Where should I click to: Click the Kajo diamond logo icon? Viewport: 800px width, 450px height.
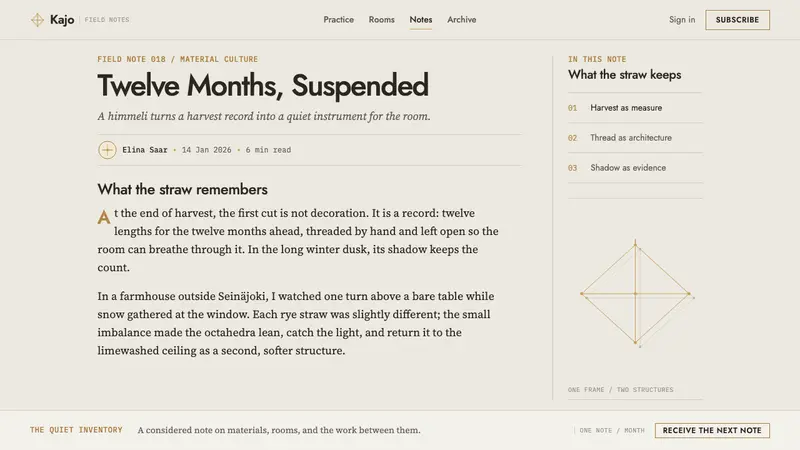(x=37, y=20)
